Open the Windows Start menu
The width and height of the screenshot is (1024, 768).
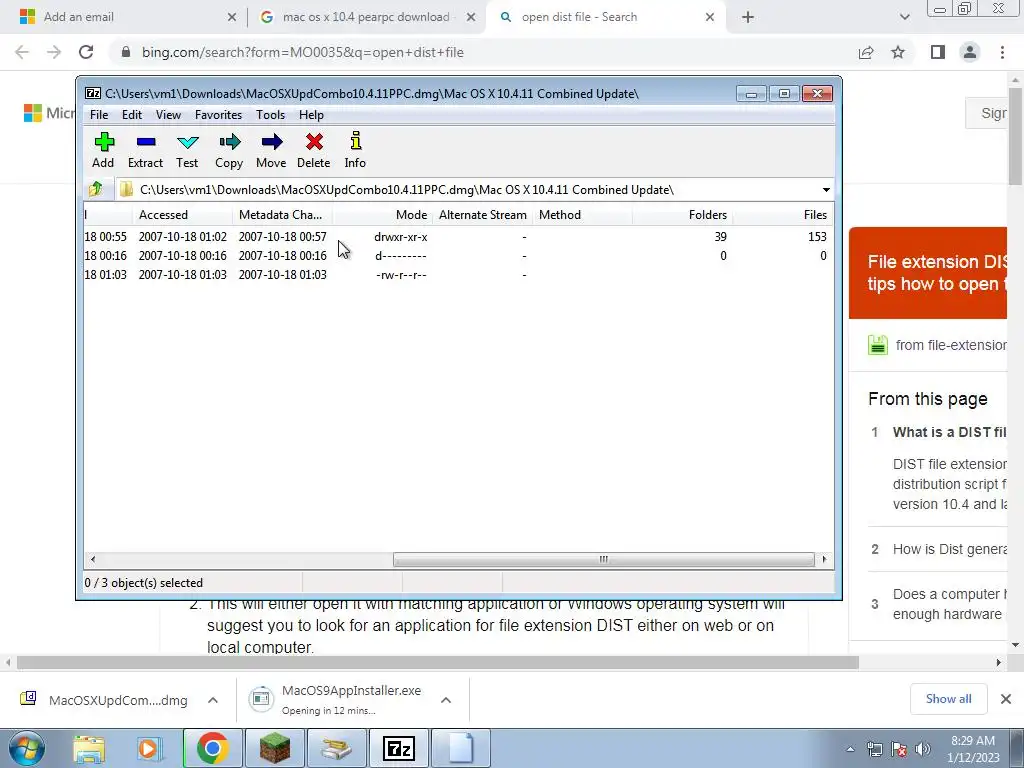coord(26,748)
